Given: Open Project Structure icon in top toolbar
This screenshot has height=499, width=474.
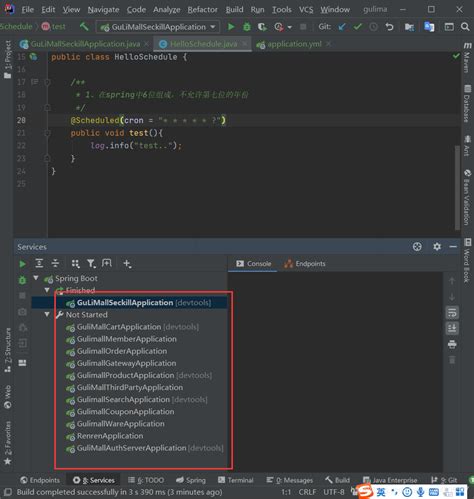Looking at the screenshot, I should click(x=409, y=27).
